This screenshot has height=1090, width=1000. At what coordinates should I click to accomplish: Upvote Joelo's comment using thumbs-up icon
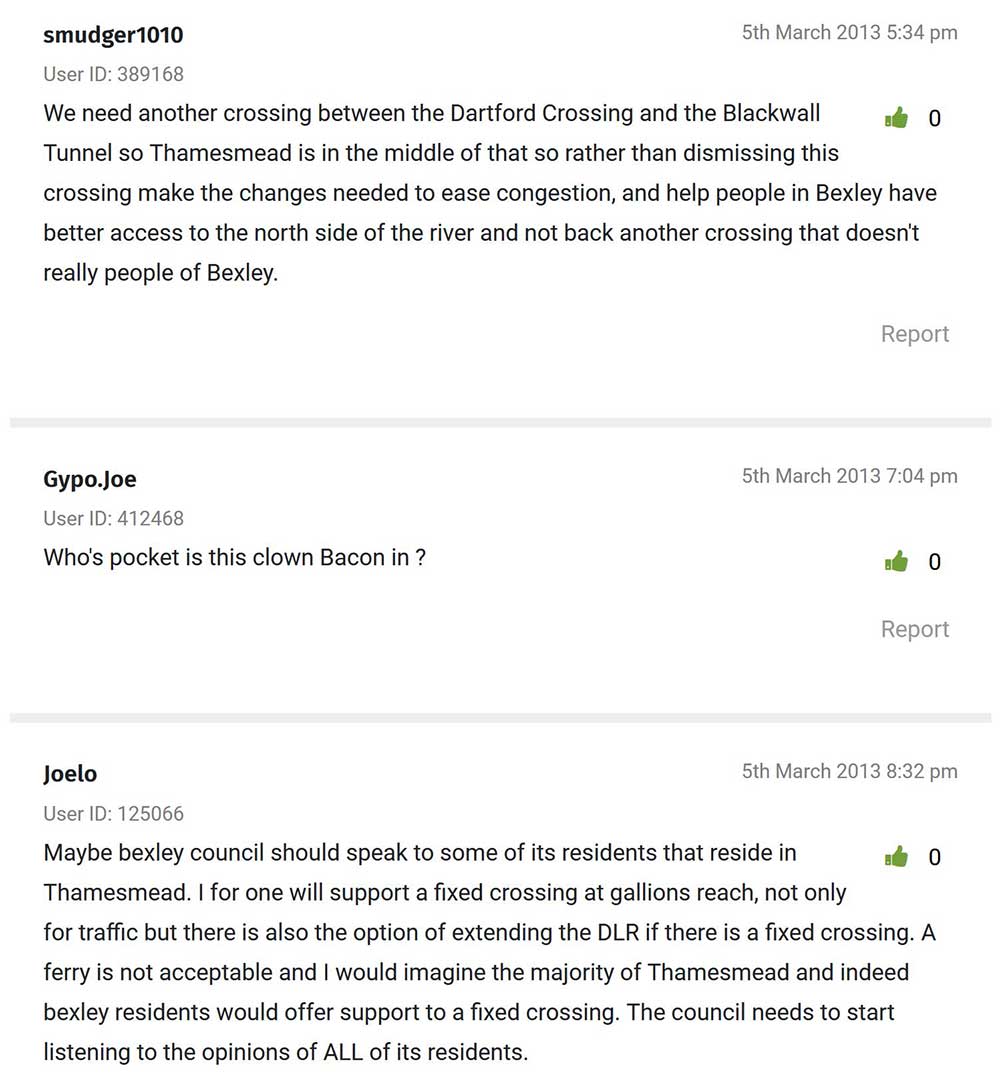(896, 857)
